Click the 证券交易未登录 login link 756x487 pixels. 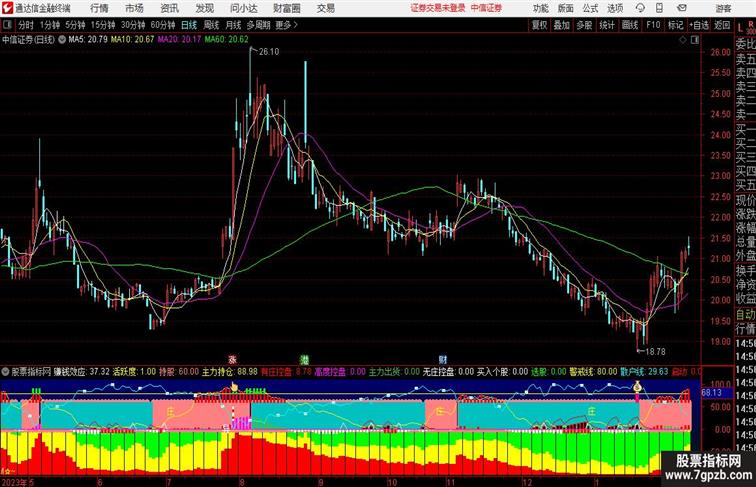pyautogui.click(x=438, y=8)
